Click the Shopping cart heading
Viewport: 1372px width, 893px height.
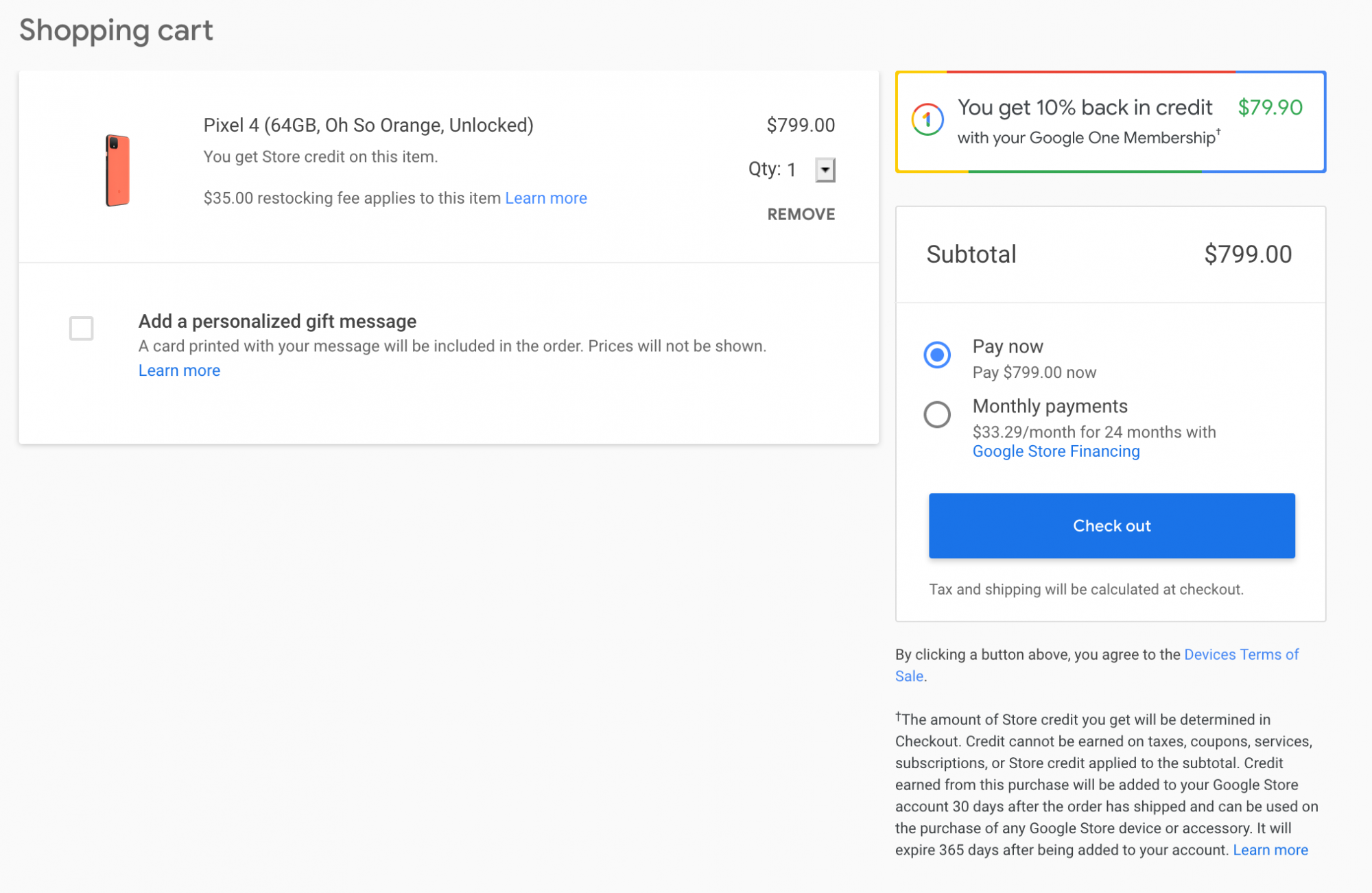point(116,30)
